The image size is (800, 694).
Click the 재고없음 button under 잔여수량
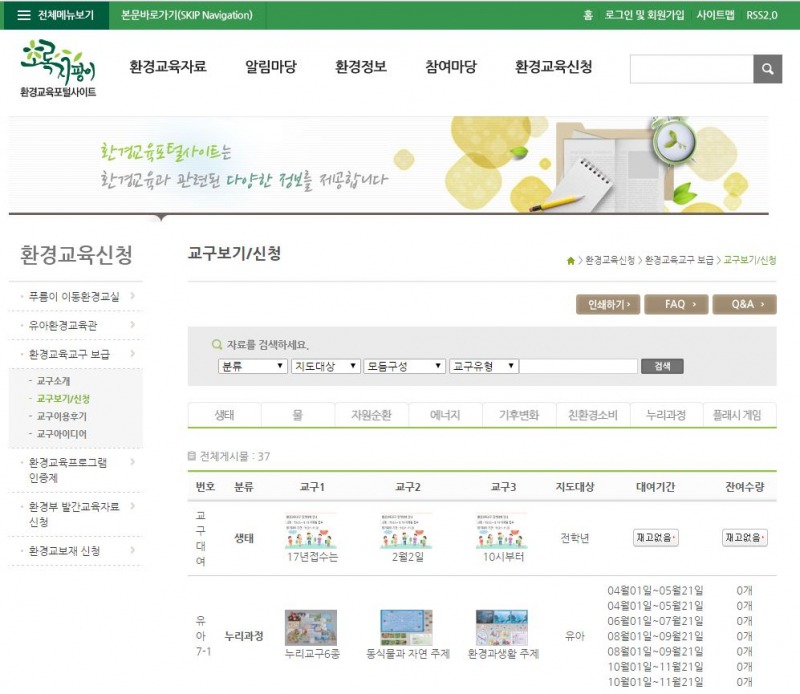click(x=745, y=537)
